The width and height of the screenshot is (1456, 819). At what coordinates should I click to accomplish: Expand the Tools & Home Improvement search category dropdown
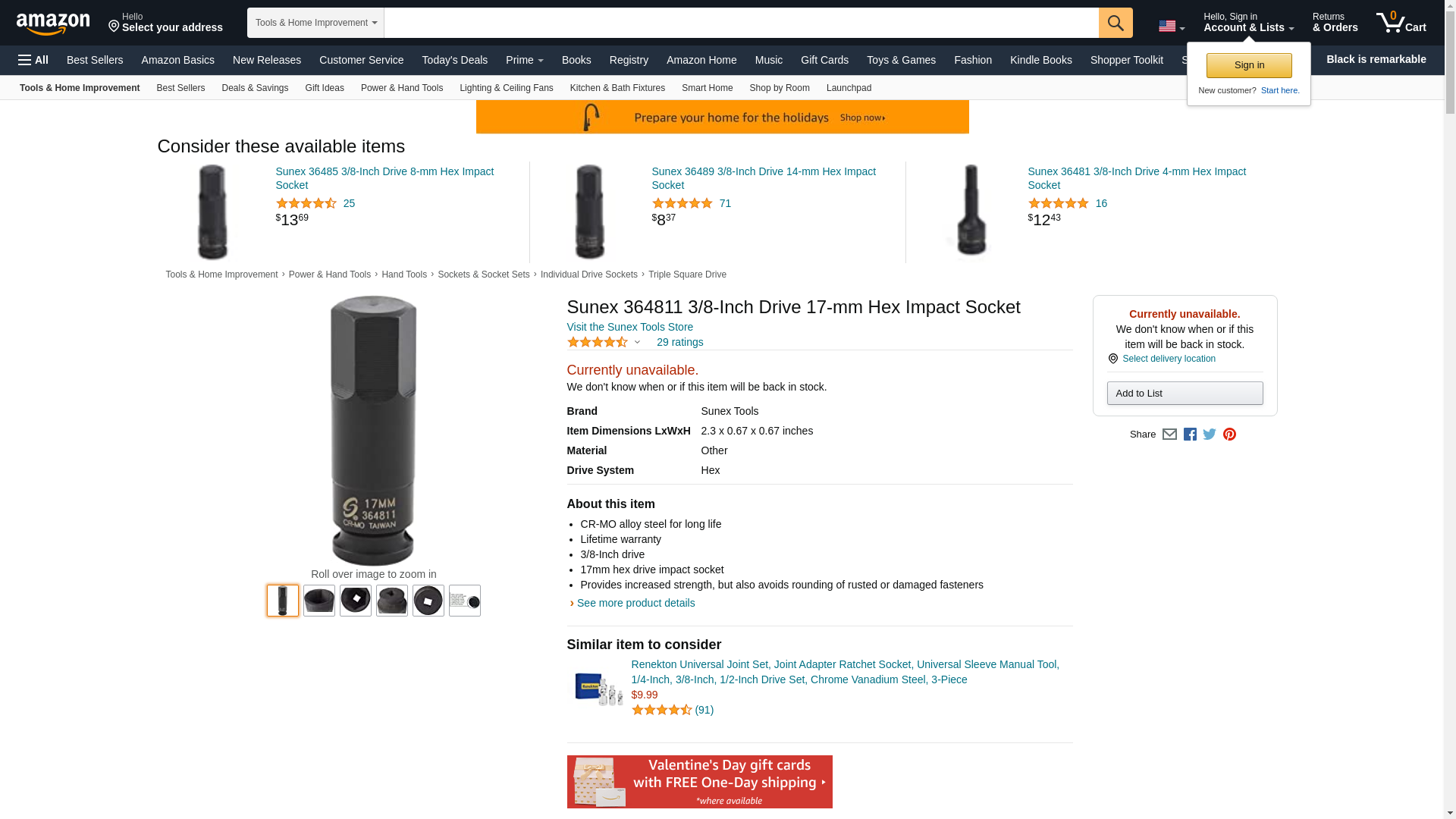[x=315, y=23]
